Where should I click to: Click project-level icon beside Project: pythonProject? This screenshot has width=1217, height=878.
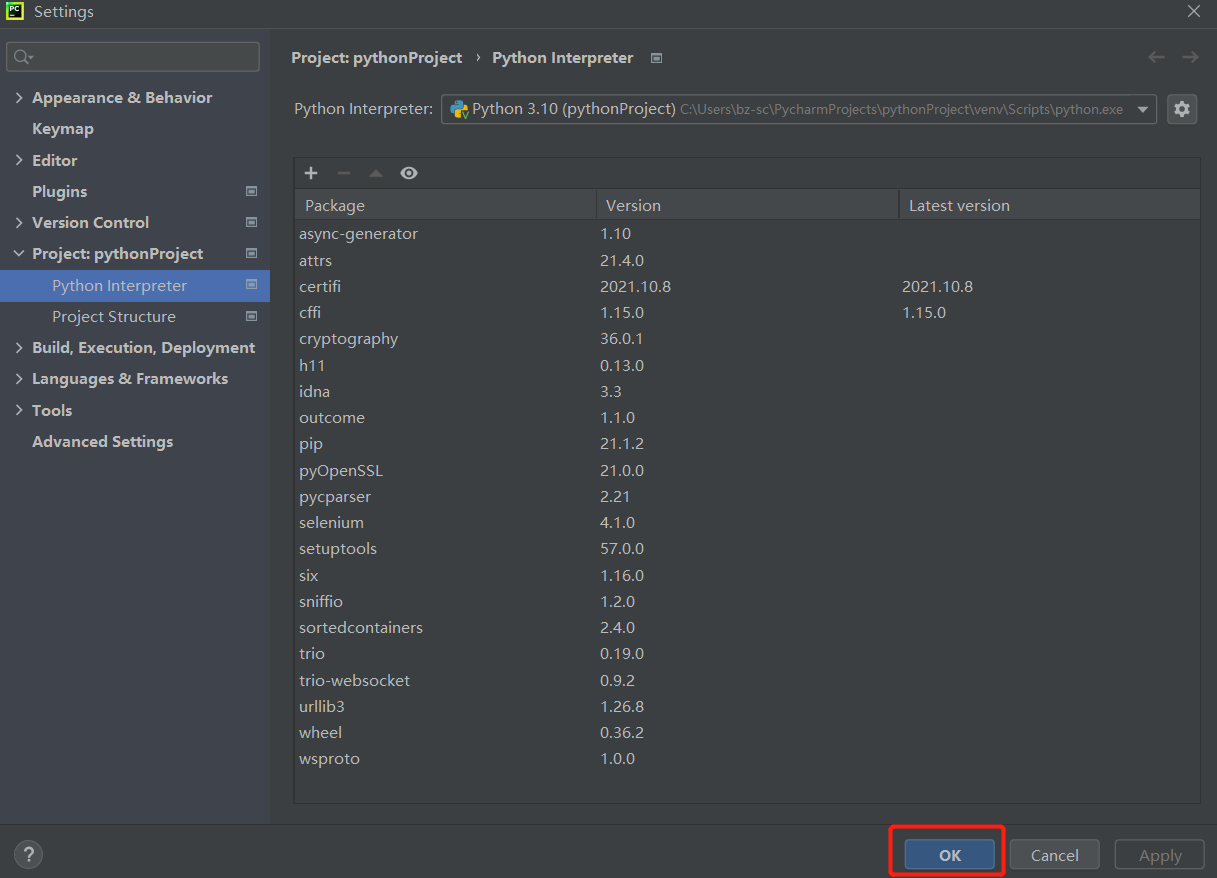(x=251, y=253)
